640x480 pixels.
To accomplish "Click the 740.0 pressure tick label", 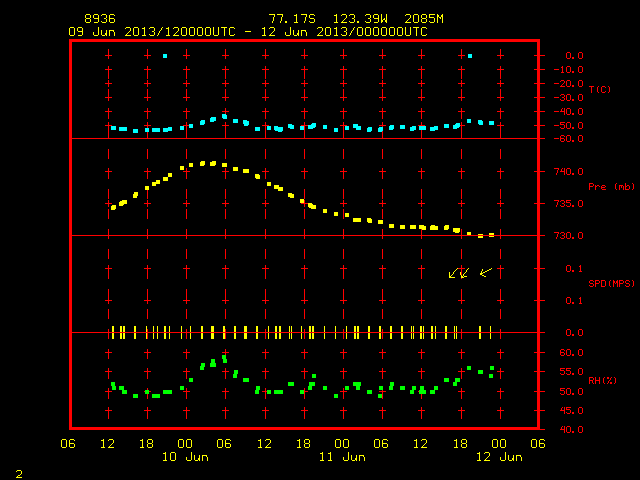I will point(569,171).
